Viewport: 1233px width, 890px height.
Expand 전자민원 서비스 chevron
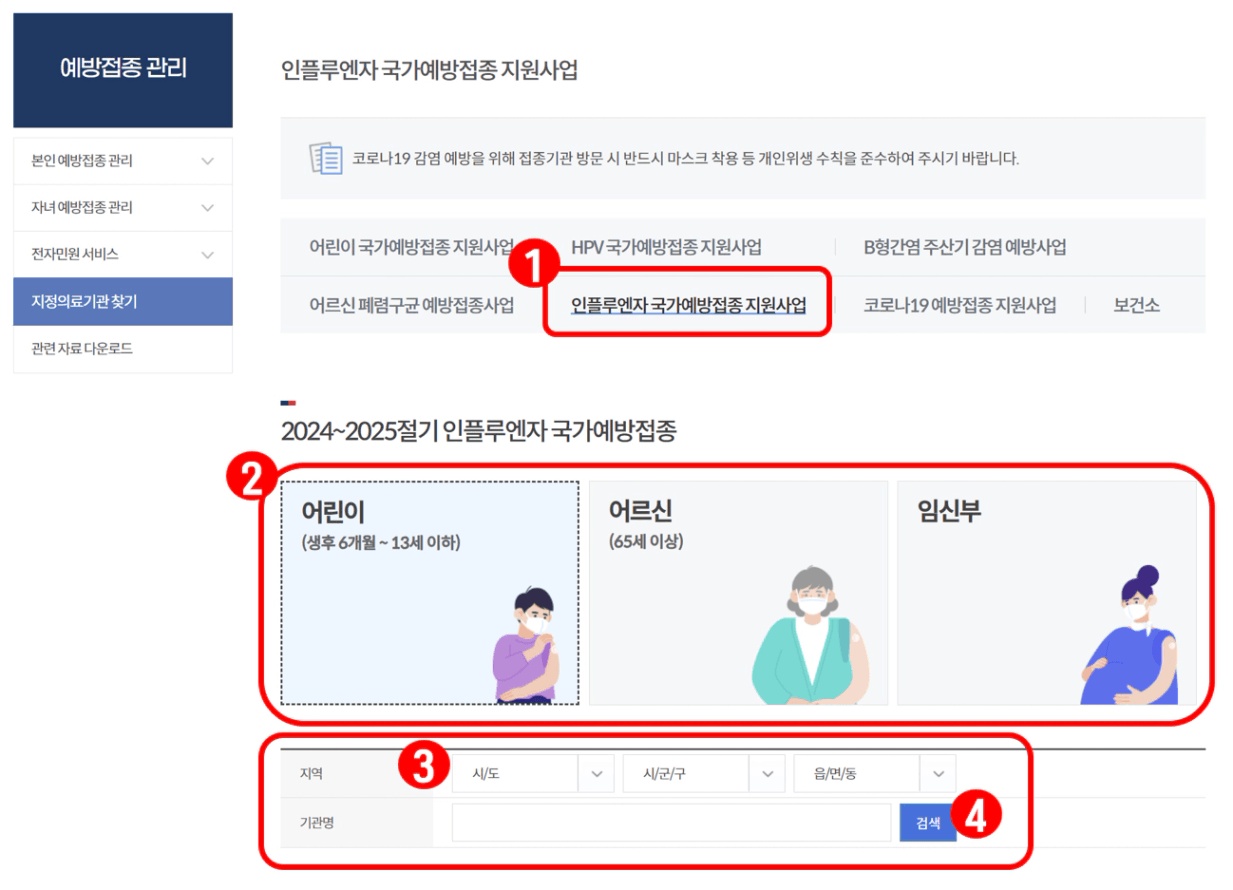coord(208,255)
